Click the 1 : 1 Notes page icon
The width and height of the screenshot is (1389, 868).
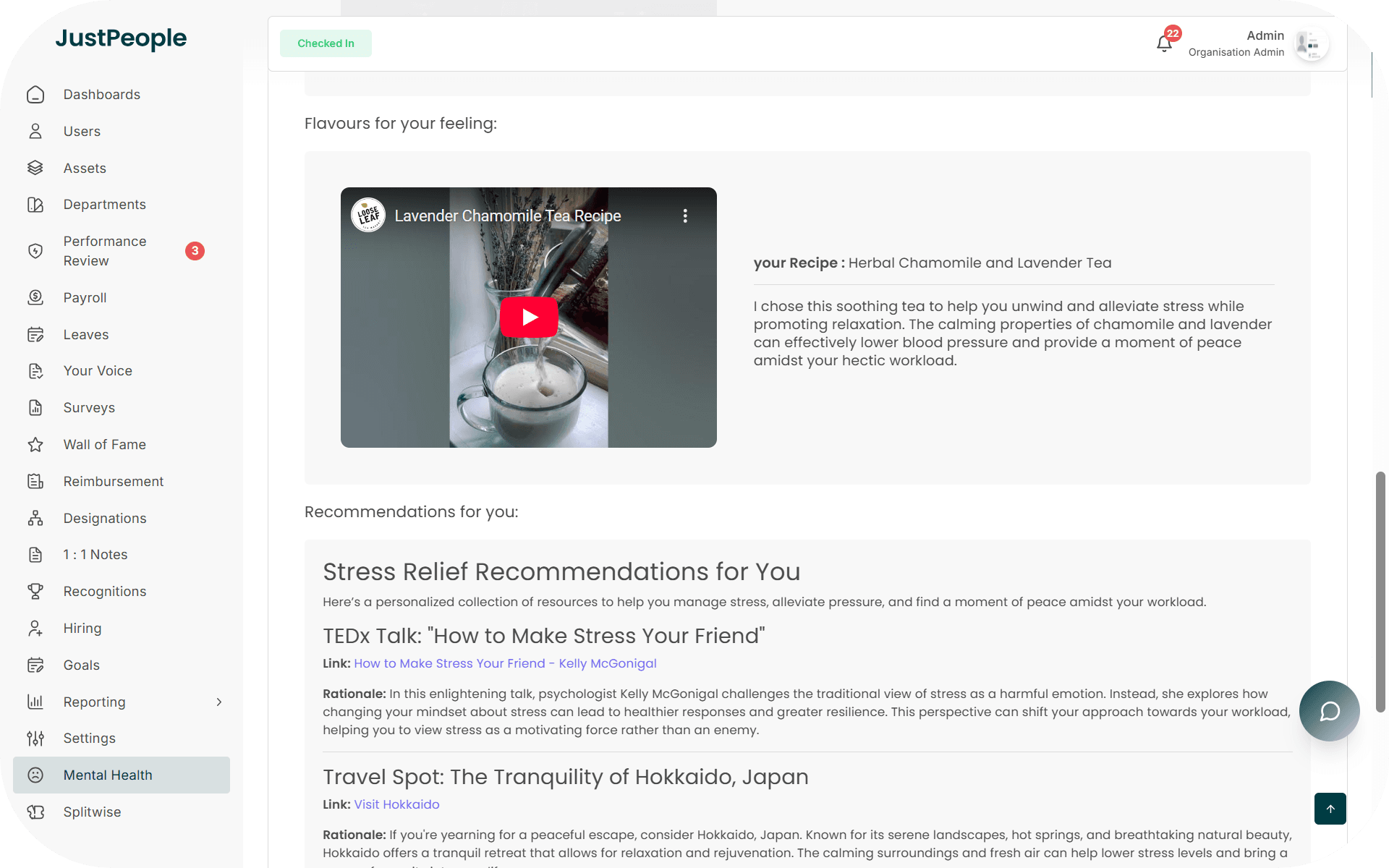coord(35,555)
